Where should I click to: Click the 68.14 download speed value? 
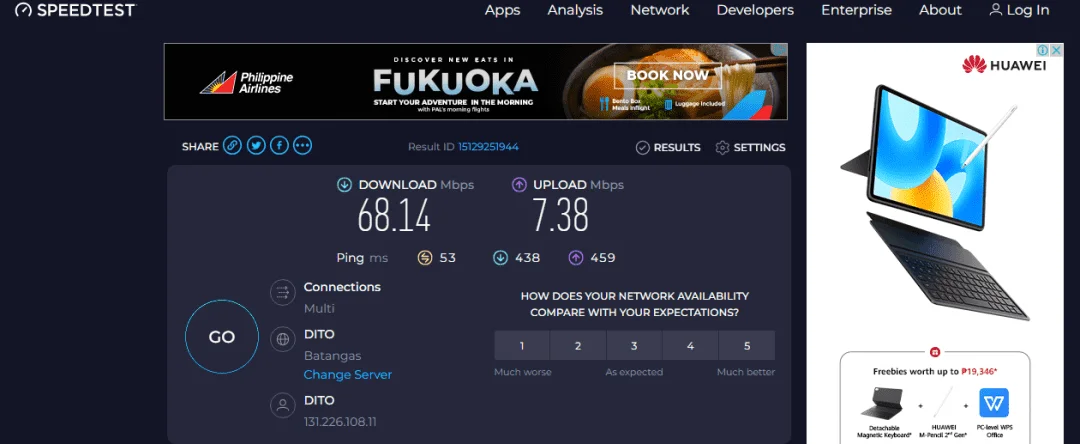coord(394,214)
